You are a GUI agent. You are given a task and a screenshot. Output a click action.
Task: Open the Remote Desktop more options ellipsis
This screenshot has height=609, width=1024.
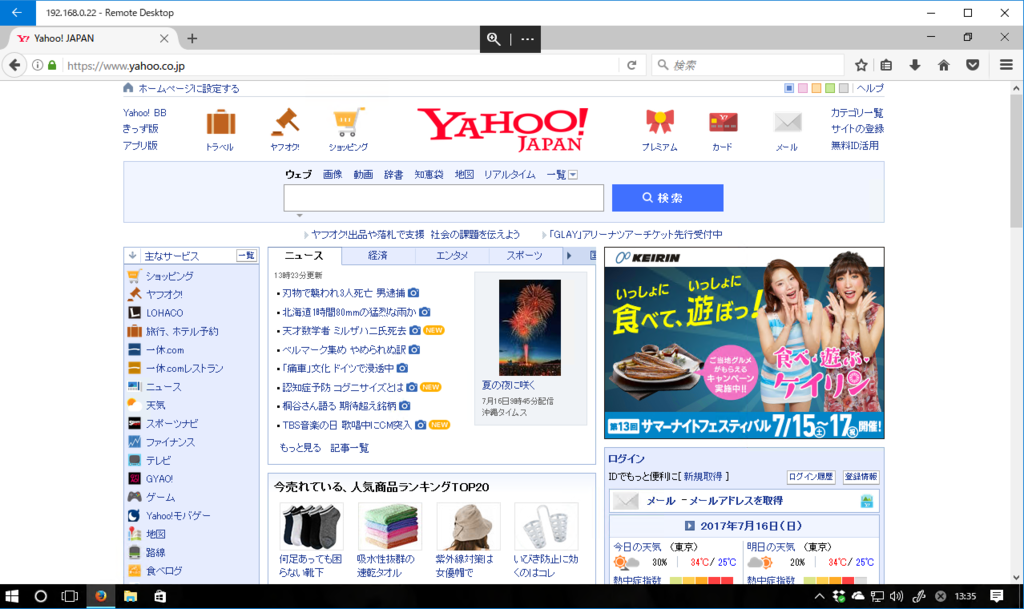(527, 39)
